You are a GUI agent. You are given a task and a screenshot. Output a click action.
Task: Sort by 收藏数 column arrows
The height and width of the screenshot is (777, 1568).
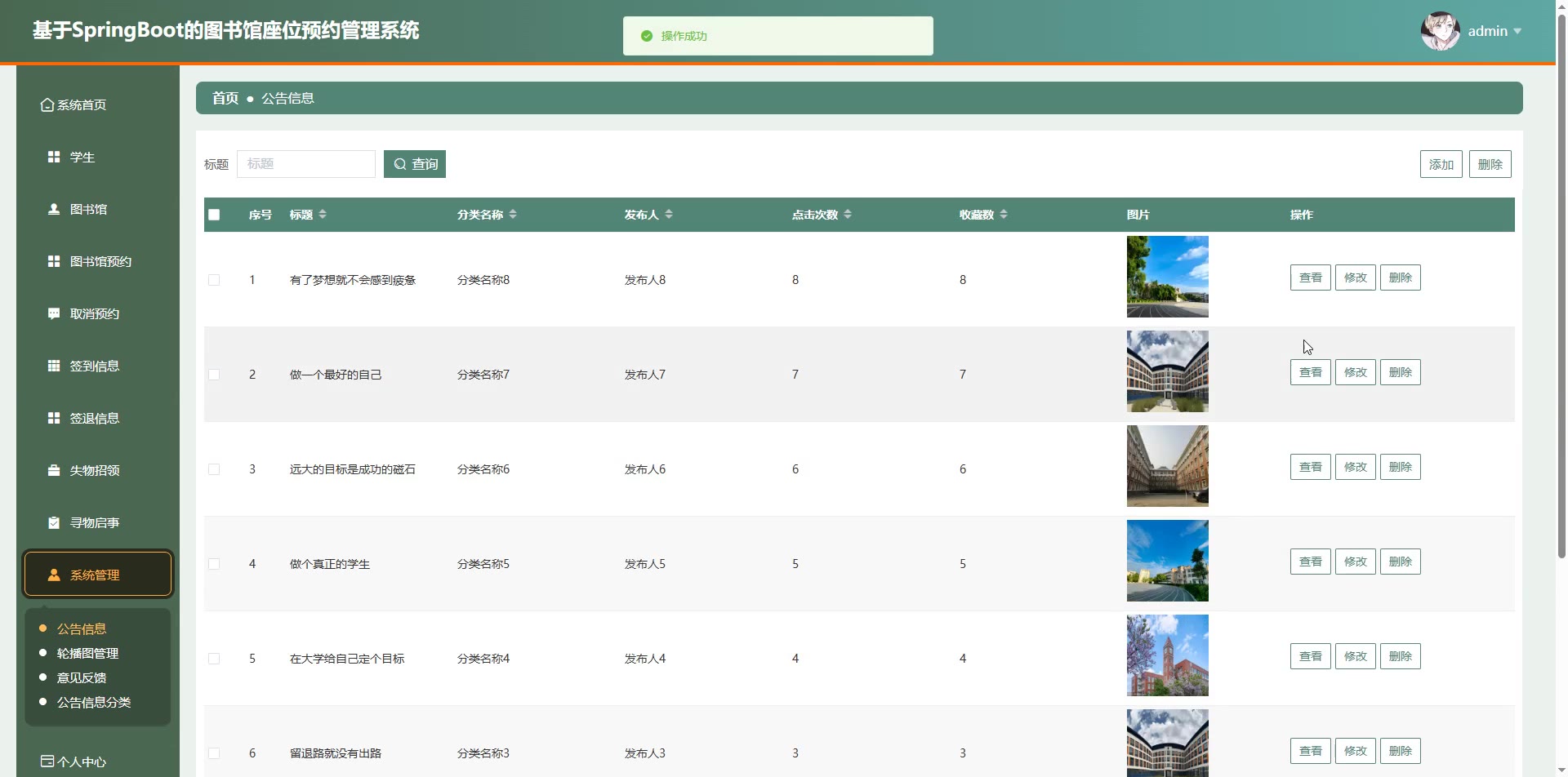1004,214
